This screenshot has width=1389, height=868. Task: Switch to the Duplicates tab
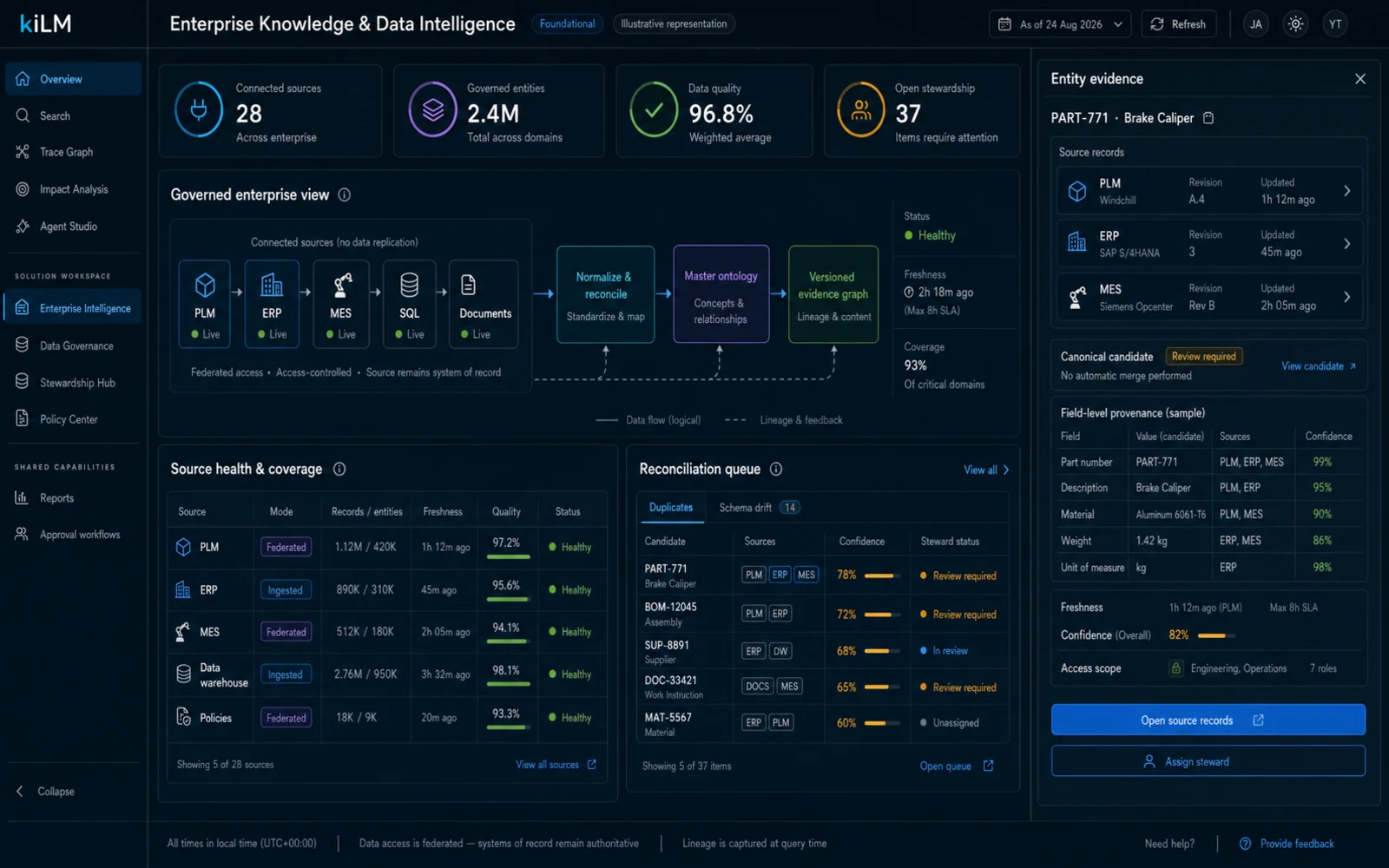(671, 508)
